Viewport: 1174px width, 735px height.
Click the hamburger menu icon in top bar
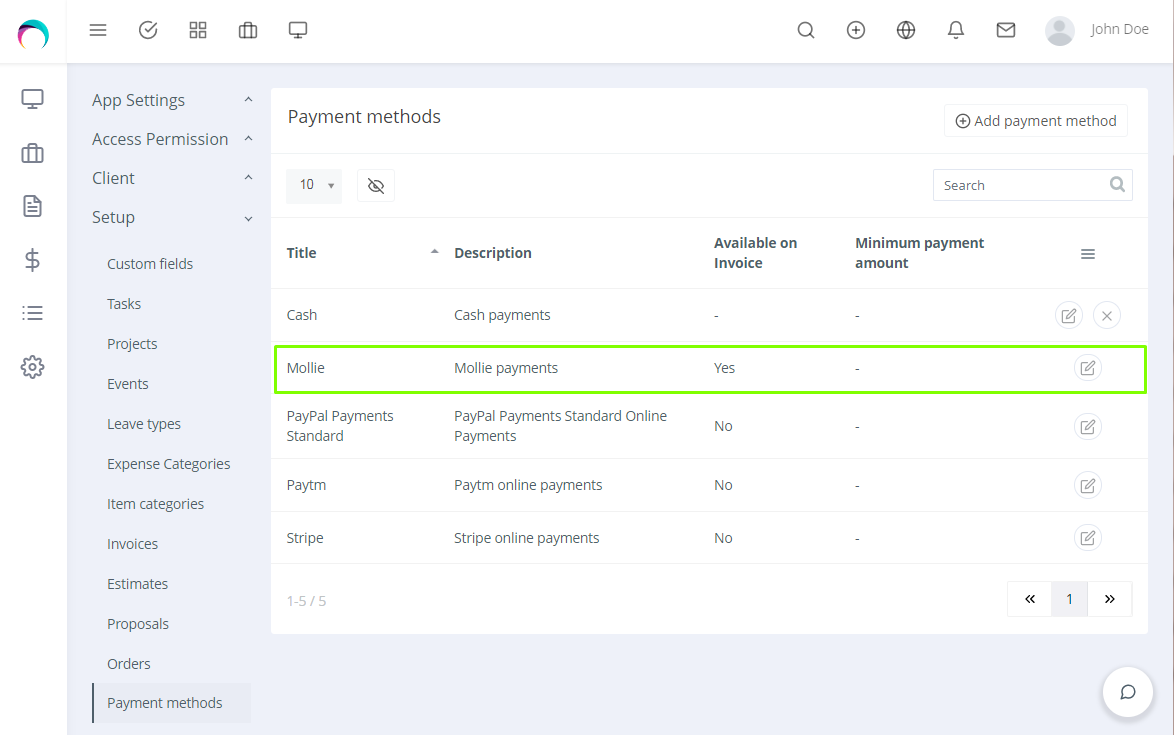(x=98, y=30)
